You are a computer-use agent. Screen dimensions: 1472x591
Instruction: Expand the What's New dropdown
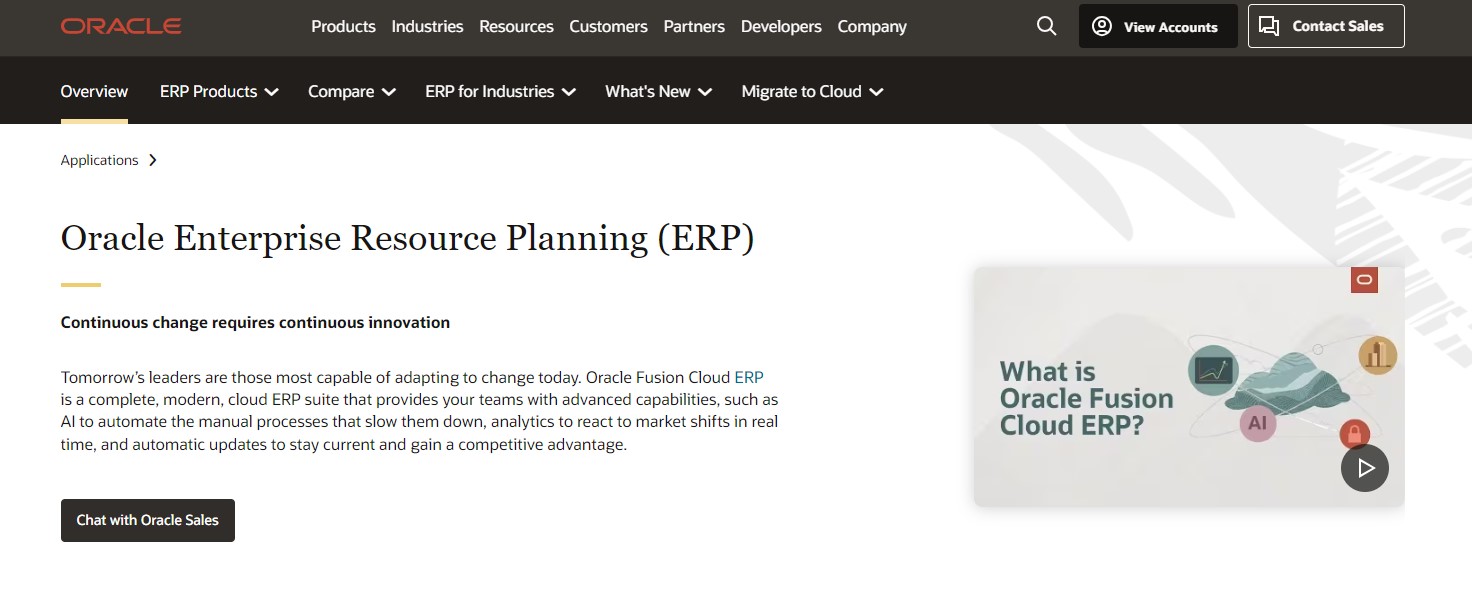point(658,92)
